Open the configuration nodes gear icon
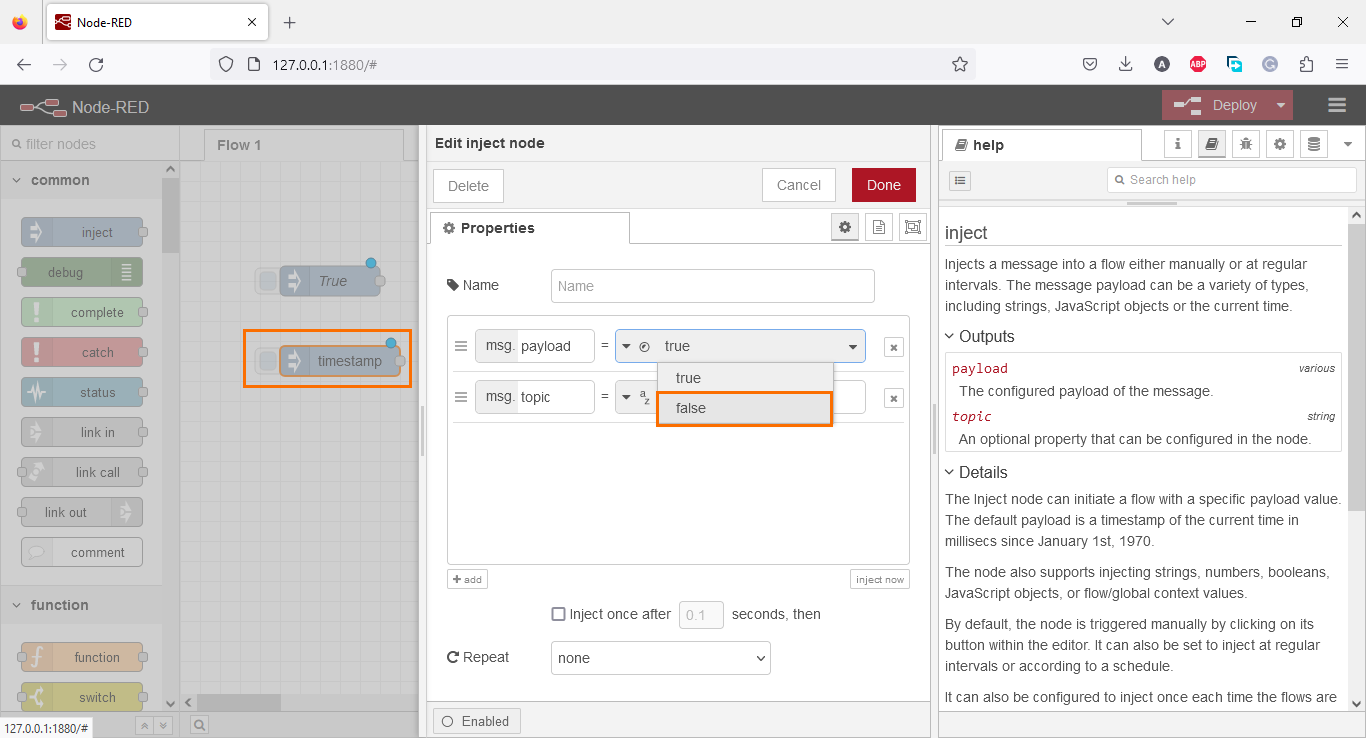 coord(1280,144)
